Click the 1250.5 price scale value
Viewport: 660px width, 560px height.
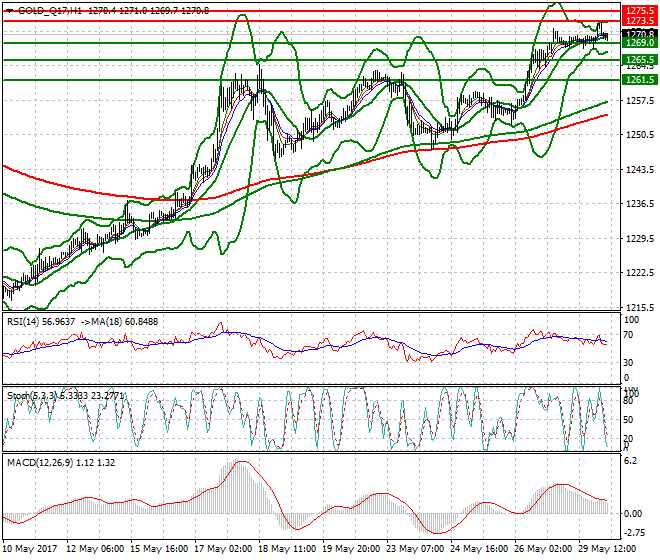(639, 135)
